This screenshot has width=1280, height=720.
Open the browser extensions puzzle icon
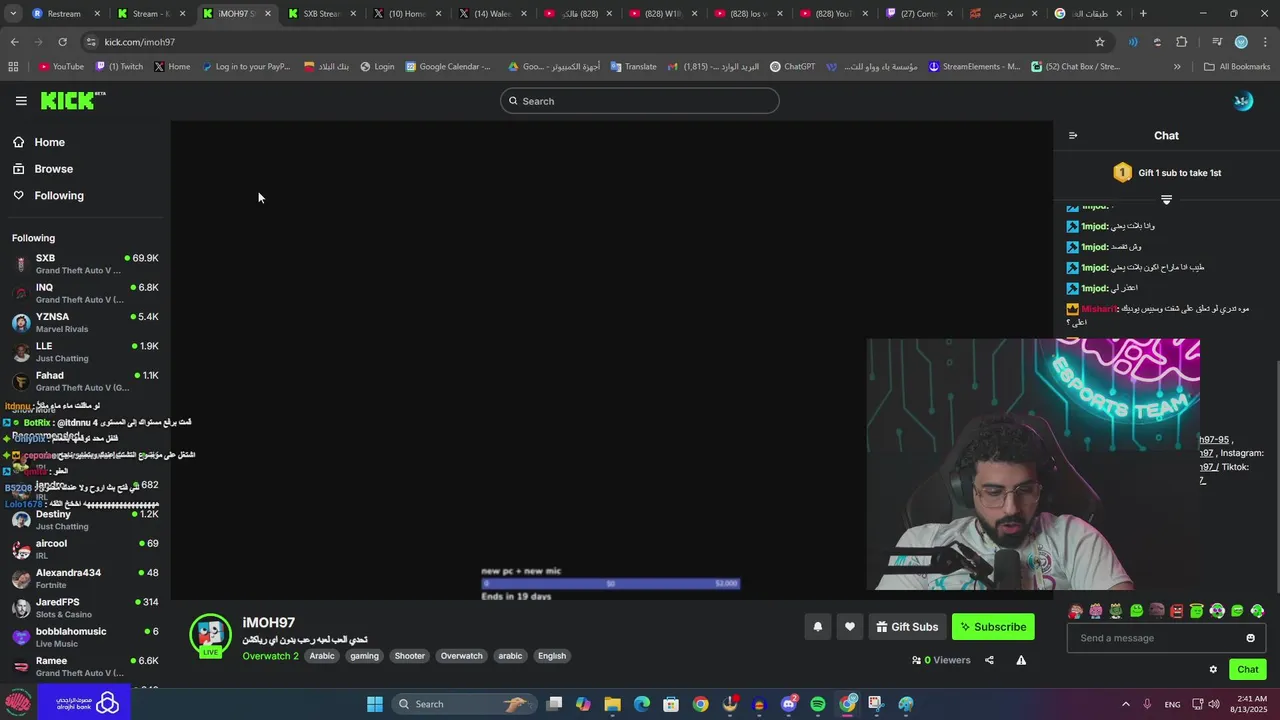coord(1181,42)
